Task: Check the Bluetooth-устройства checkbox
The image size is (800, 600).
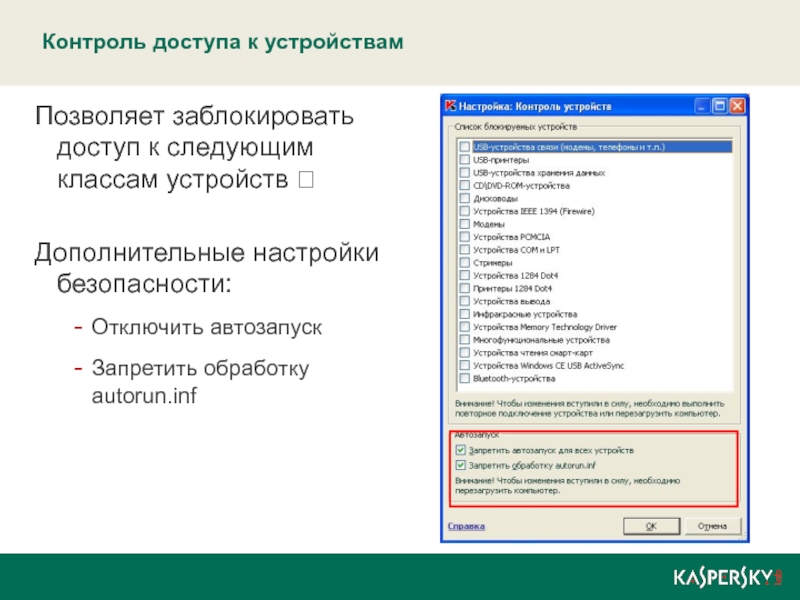Action: 464,379
